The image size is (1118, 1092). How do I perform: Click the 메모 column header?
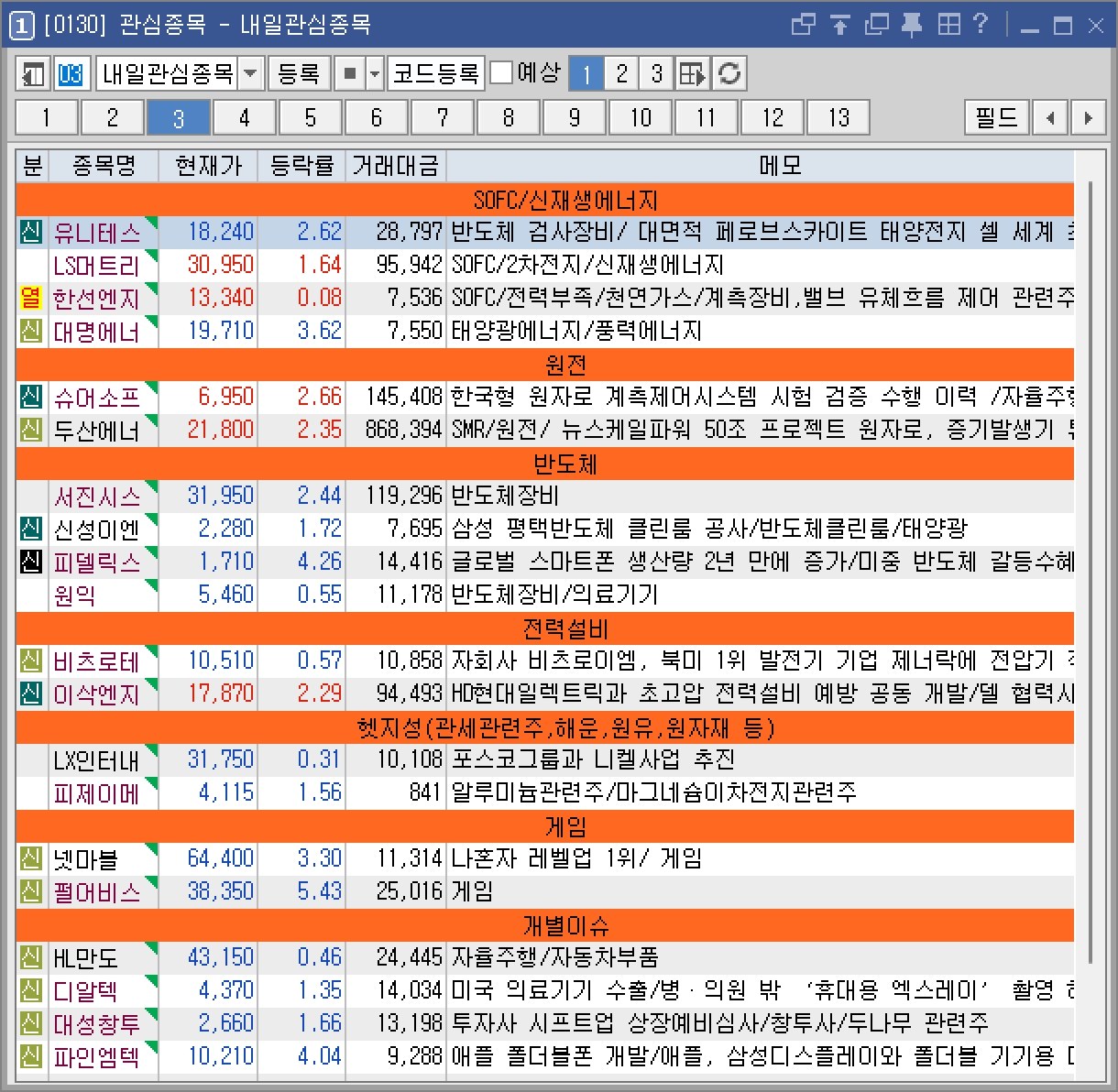tap(760, 166)
